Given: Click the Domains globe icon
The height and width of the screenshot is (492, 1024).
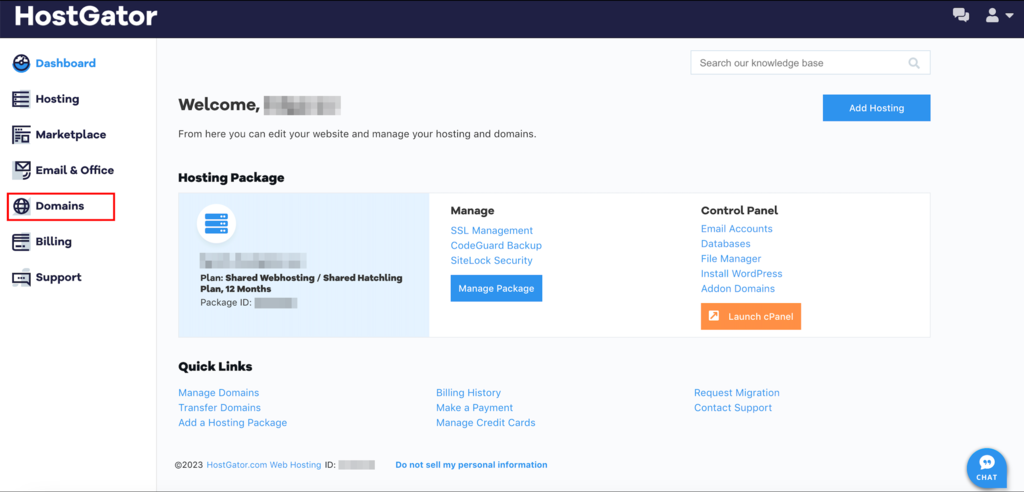Looking at the screenshot, I should [x=21, y=206].
